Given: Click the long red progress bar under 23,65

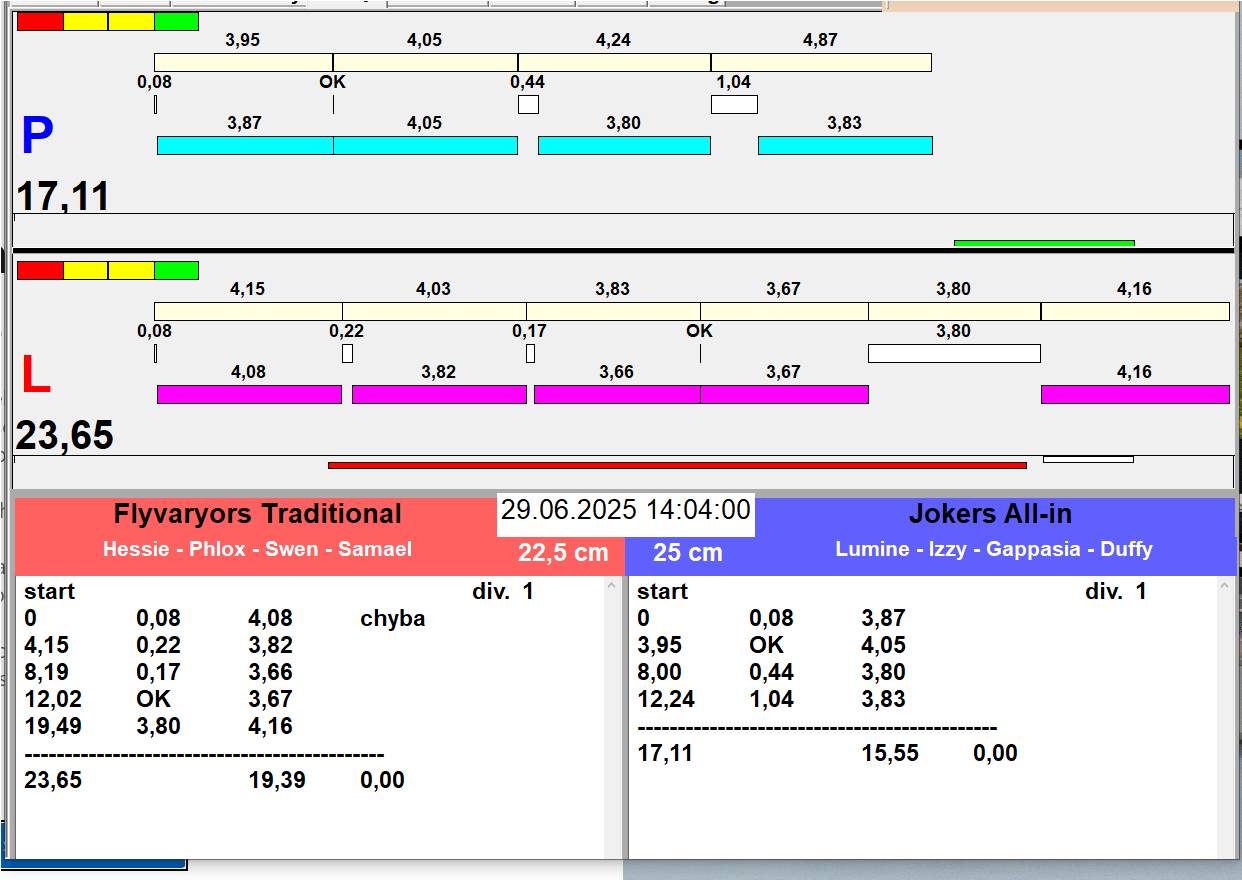Looking at the screenshot, I should [677, 465].
